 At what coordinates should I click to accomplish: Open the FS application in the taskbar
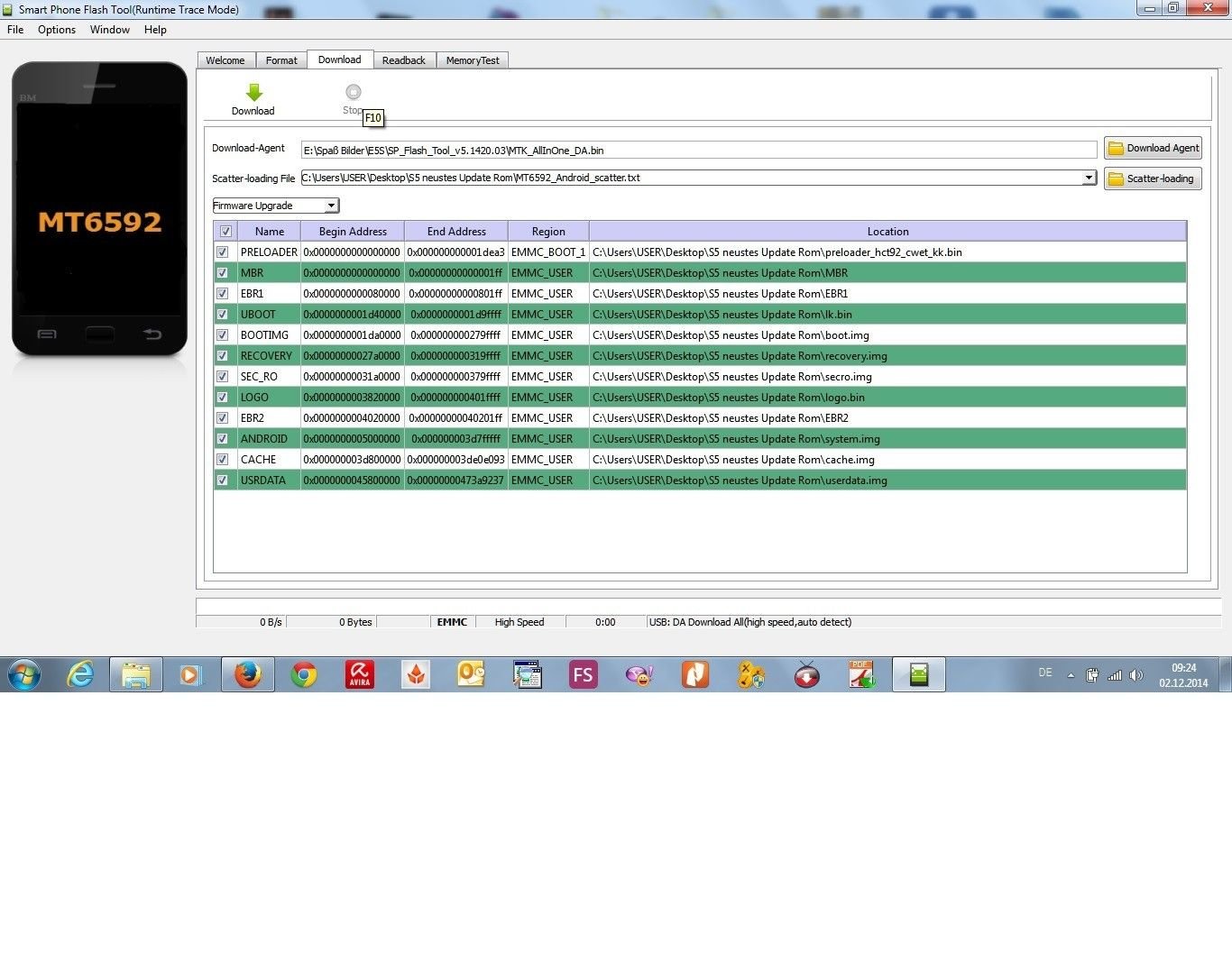pos(584,674)
